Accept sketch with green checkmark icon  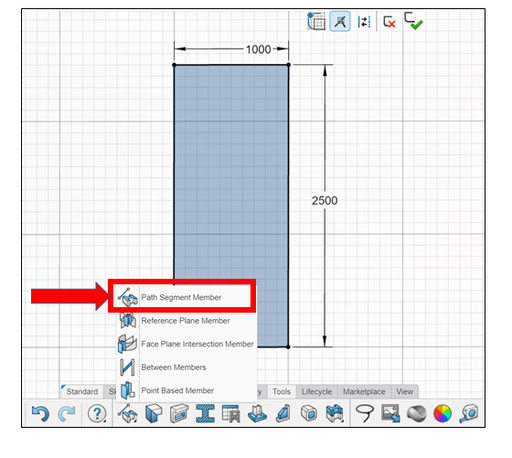click(x=413, y=21)
